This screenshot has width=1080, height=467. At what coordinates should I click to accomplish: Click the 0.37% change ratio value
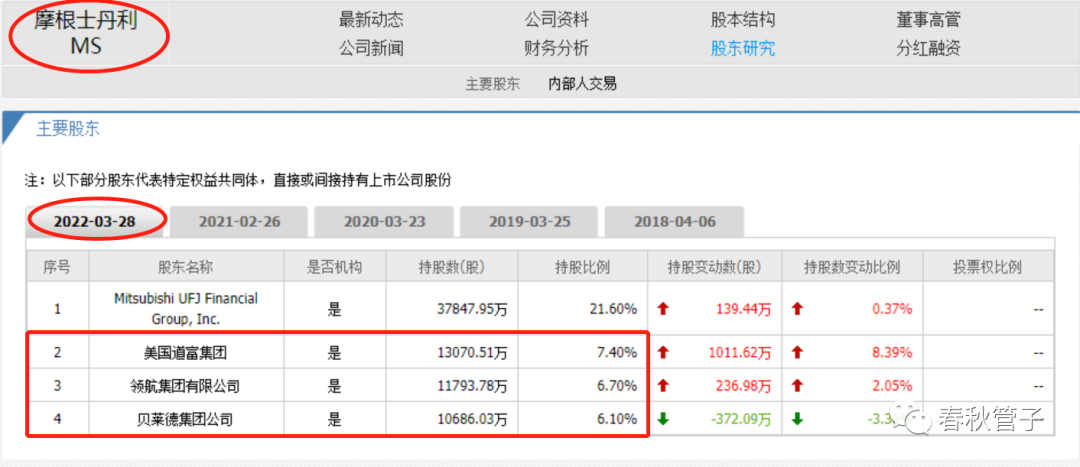coord(892,309)
